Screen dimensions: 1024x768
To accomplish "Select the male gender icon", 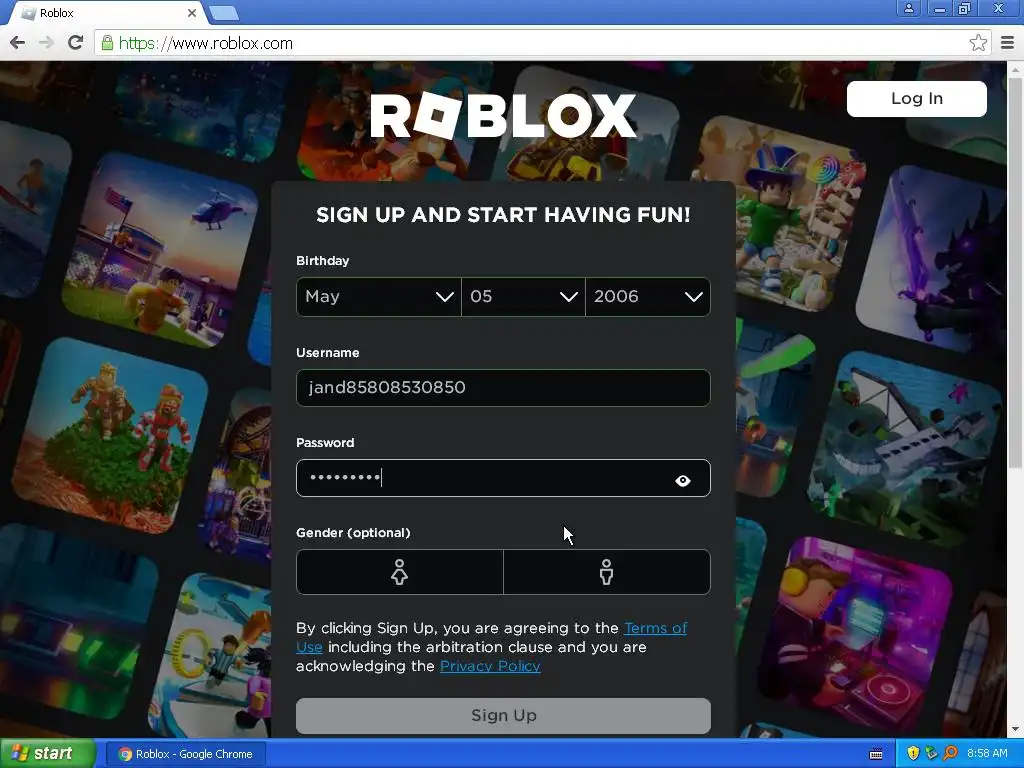I will coord(607,572).
